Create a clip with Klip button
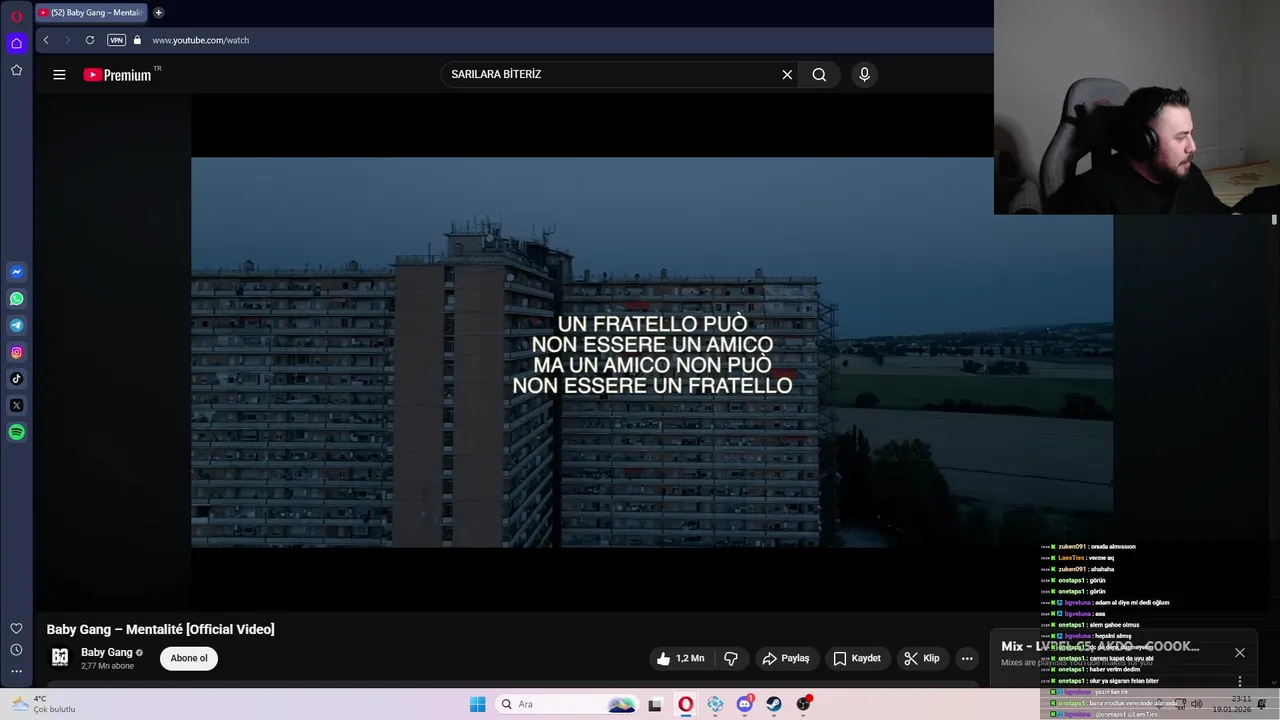 [x=922, y=658]
